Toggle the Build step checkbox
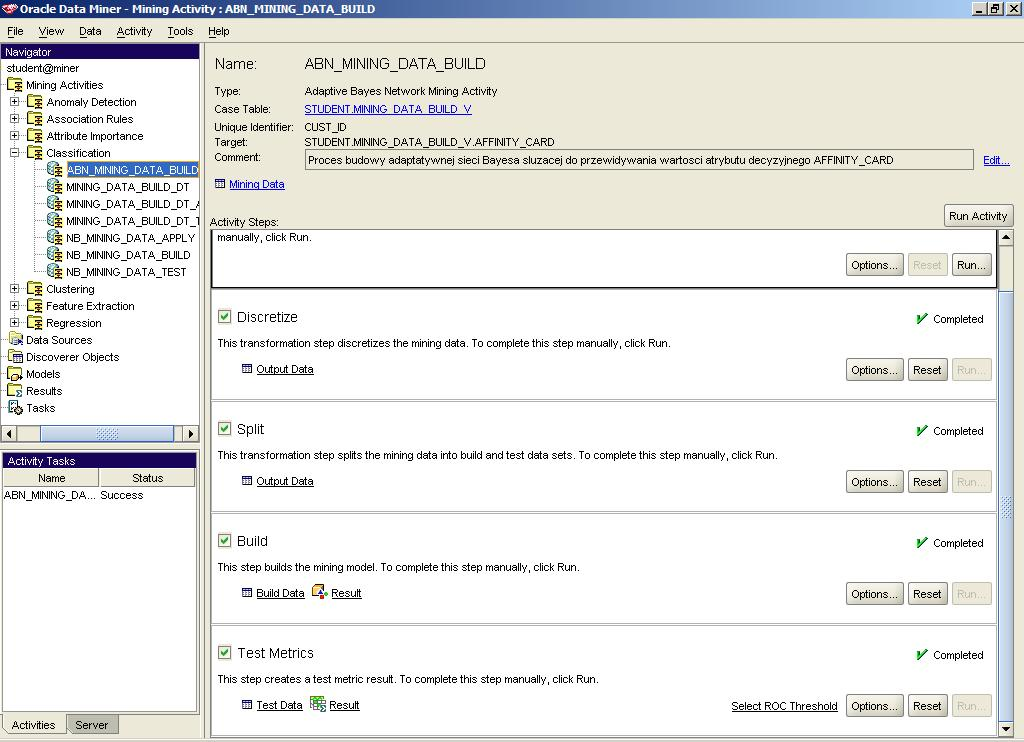 (225, 540)
